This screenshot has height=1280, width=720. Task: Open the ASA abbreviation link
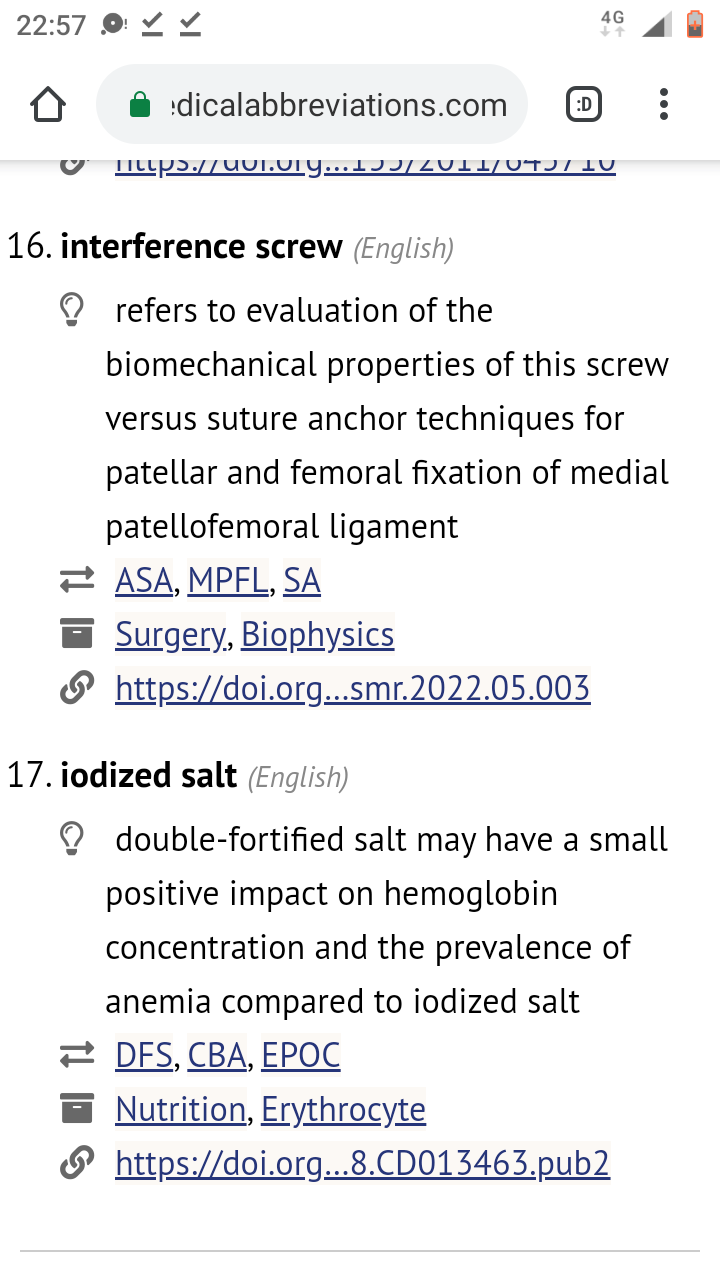tap(144, 580)
